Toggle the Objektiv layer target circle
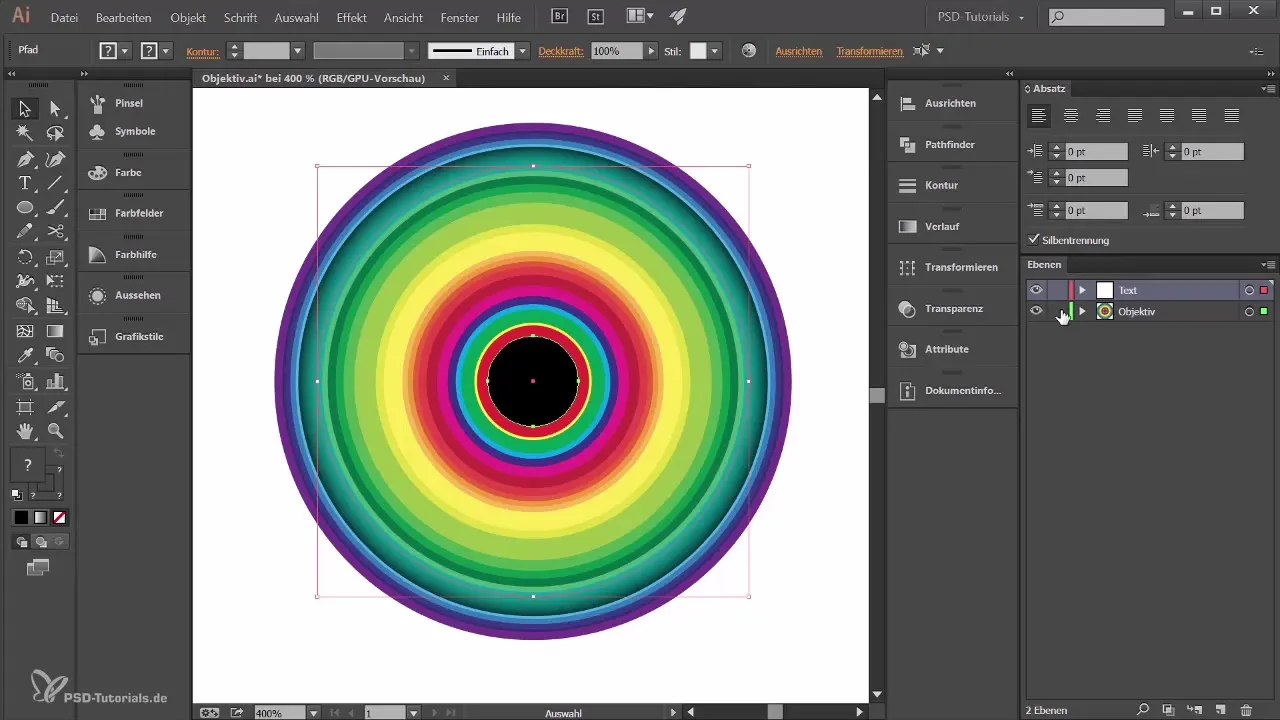The height and width of the screenshot is (720, 1280). (x=1249, y=311)
